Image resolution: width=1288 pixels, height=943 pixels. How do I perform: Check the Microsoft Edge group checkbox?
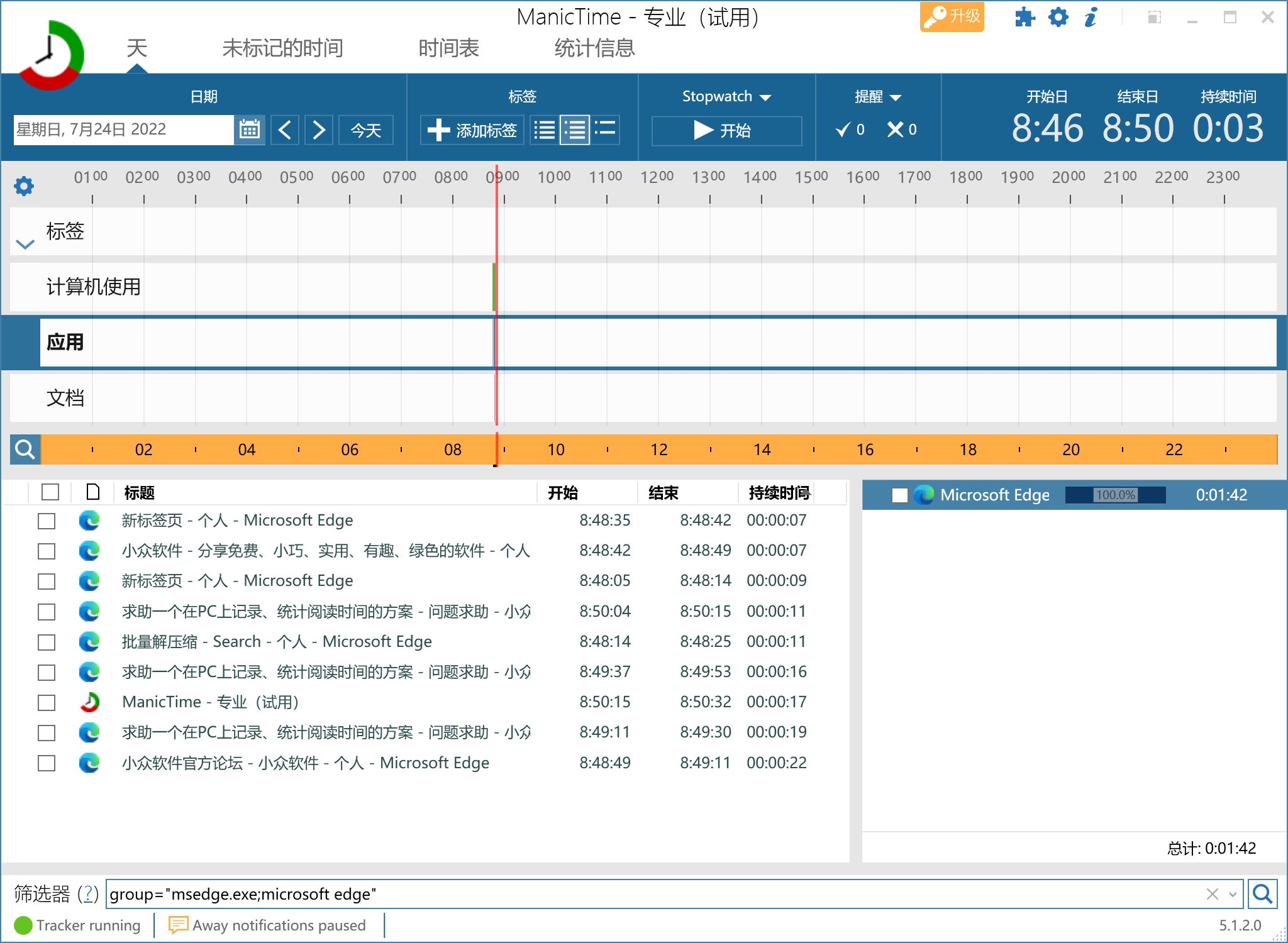899,495
